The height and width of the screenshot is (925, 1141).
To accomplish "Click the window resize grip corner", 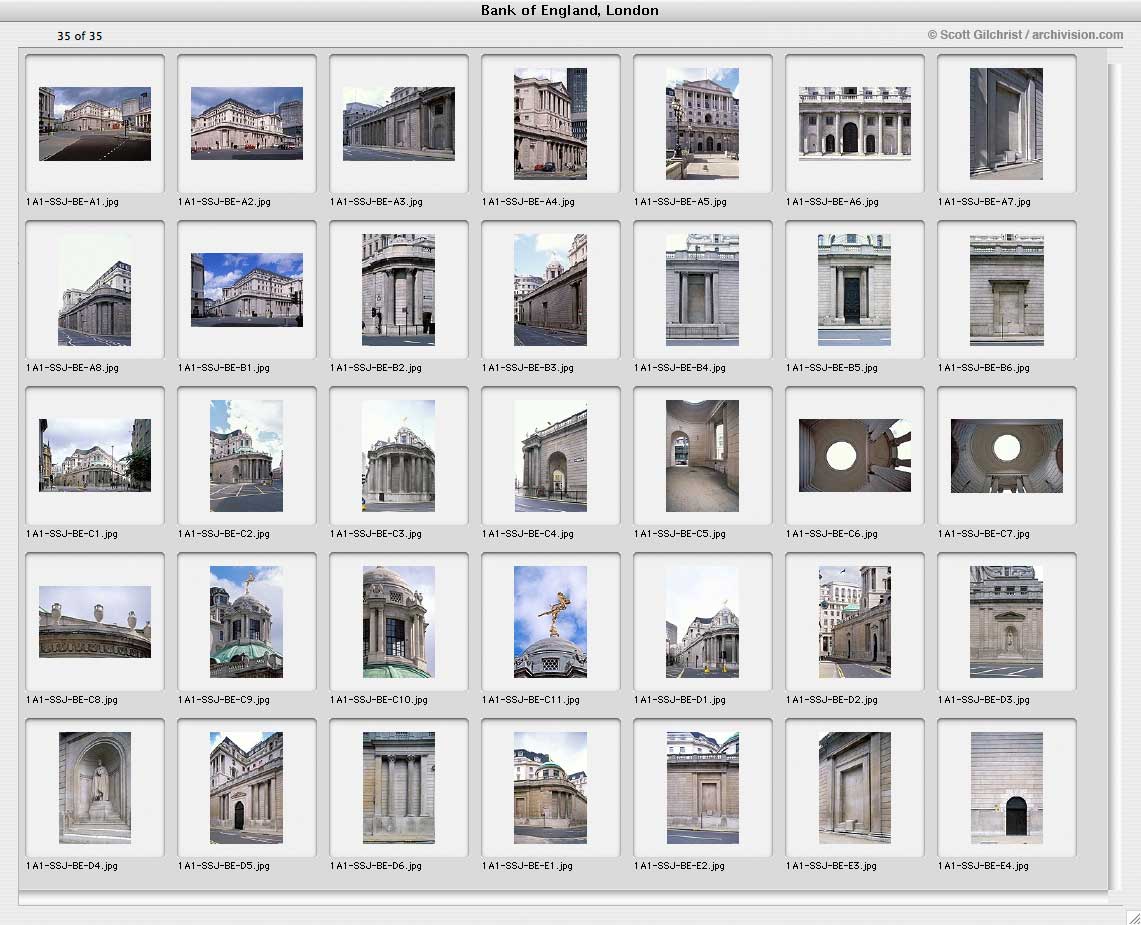I will point(1132,917).
